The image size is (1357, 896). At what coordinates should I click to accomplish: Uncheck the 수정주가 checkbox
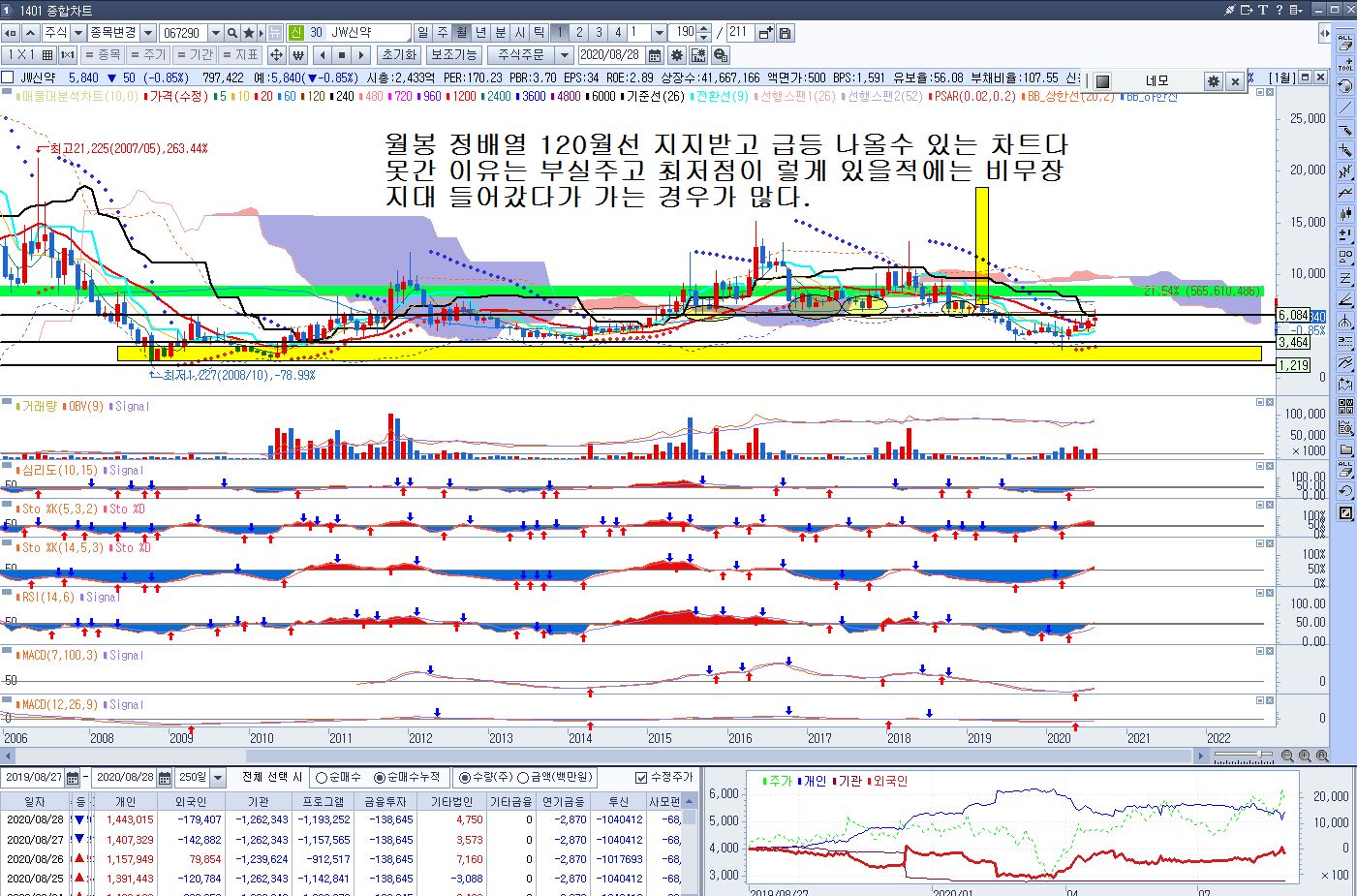(x=640, y=778)
